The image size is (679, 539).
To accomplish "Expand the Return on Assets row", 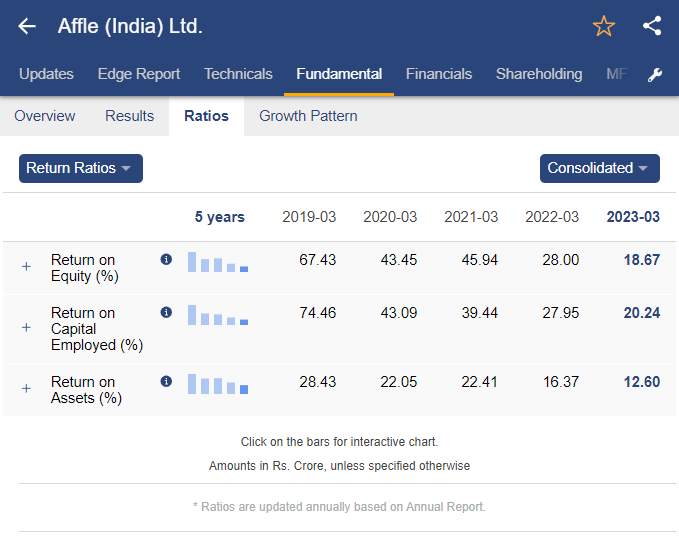I will pos(26,388).
